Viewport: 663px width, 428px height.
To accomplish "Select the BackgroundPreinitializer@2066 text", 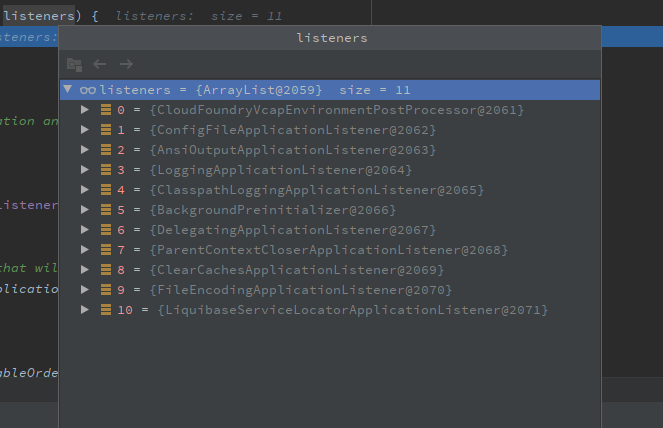I will pyautogui.click(x=272, y=210).
